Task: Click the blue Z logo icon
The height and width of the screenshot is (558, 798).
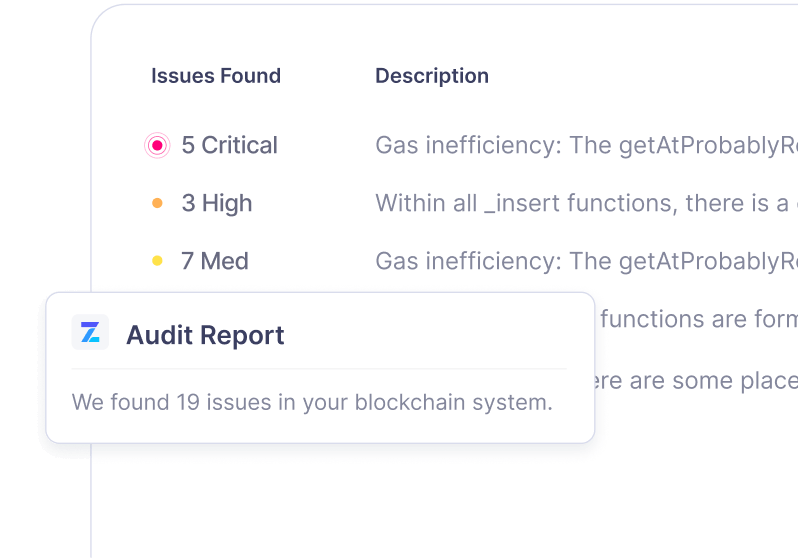Action: tap(90, 332)
